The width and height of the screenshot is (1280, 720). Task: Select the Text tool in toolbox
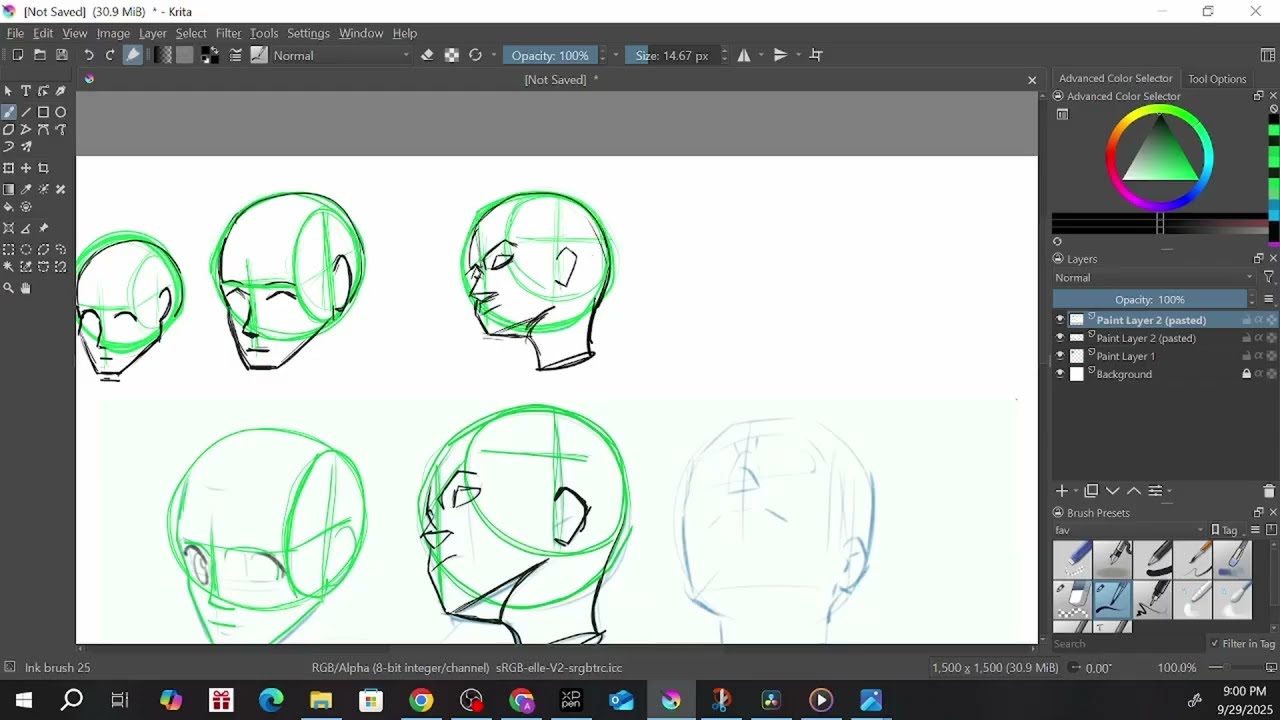[x=26, y=91]
